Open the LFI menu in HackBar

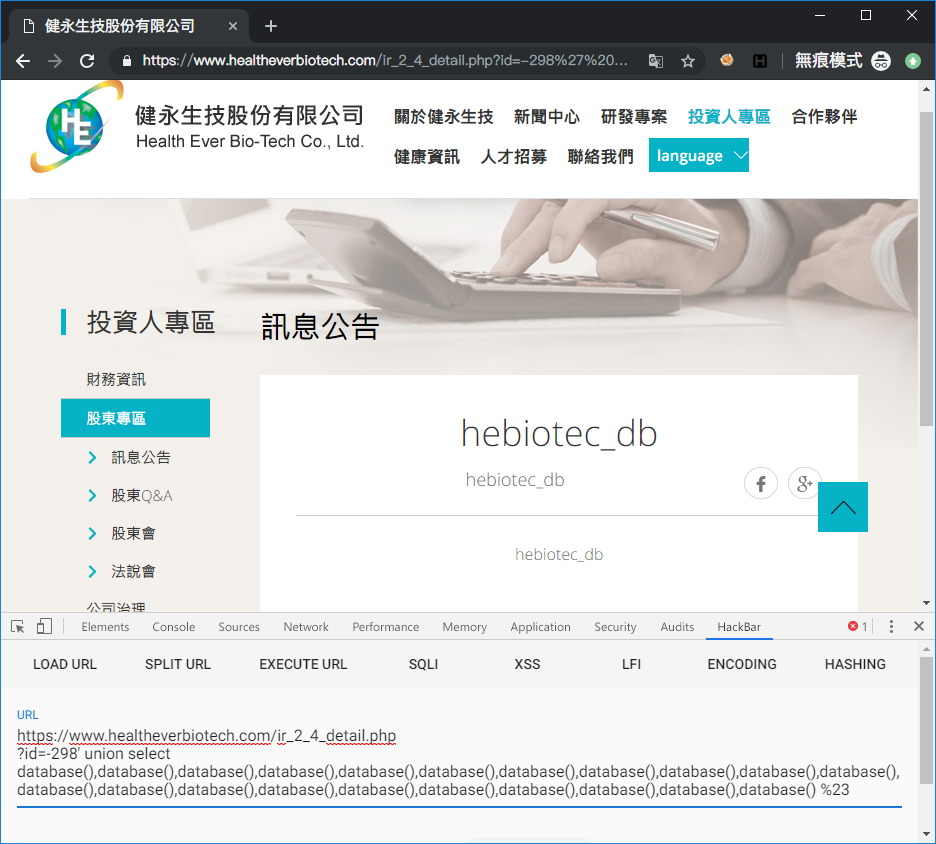tap(632, 664)
